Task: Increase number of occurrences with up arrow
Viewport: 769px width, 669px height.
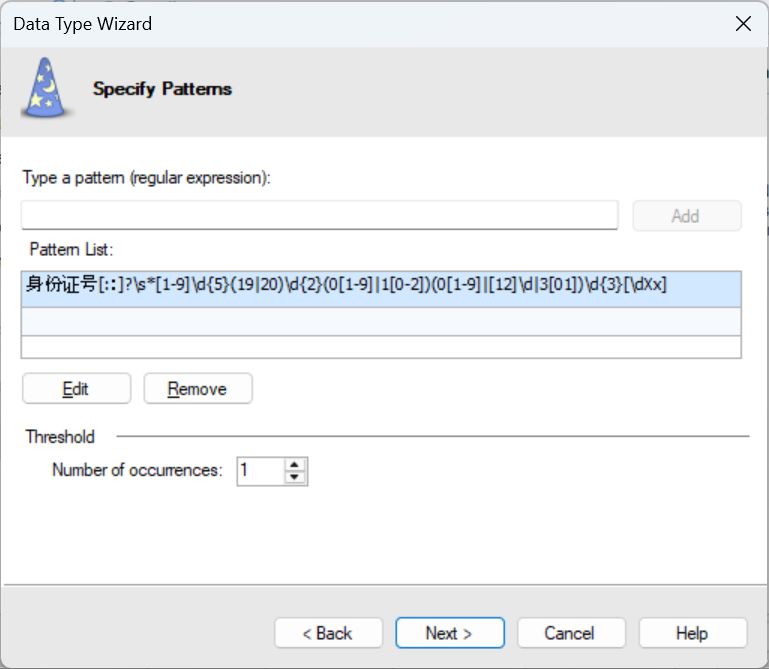Action: tap(294, 465)
